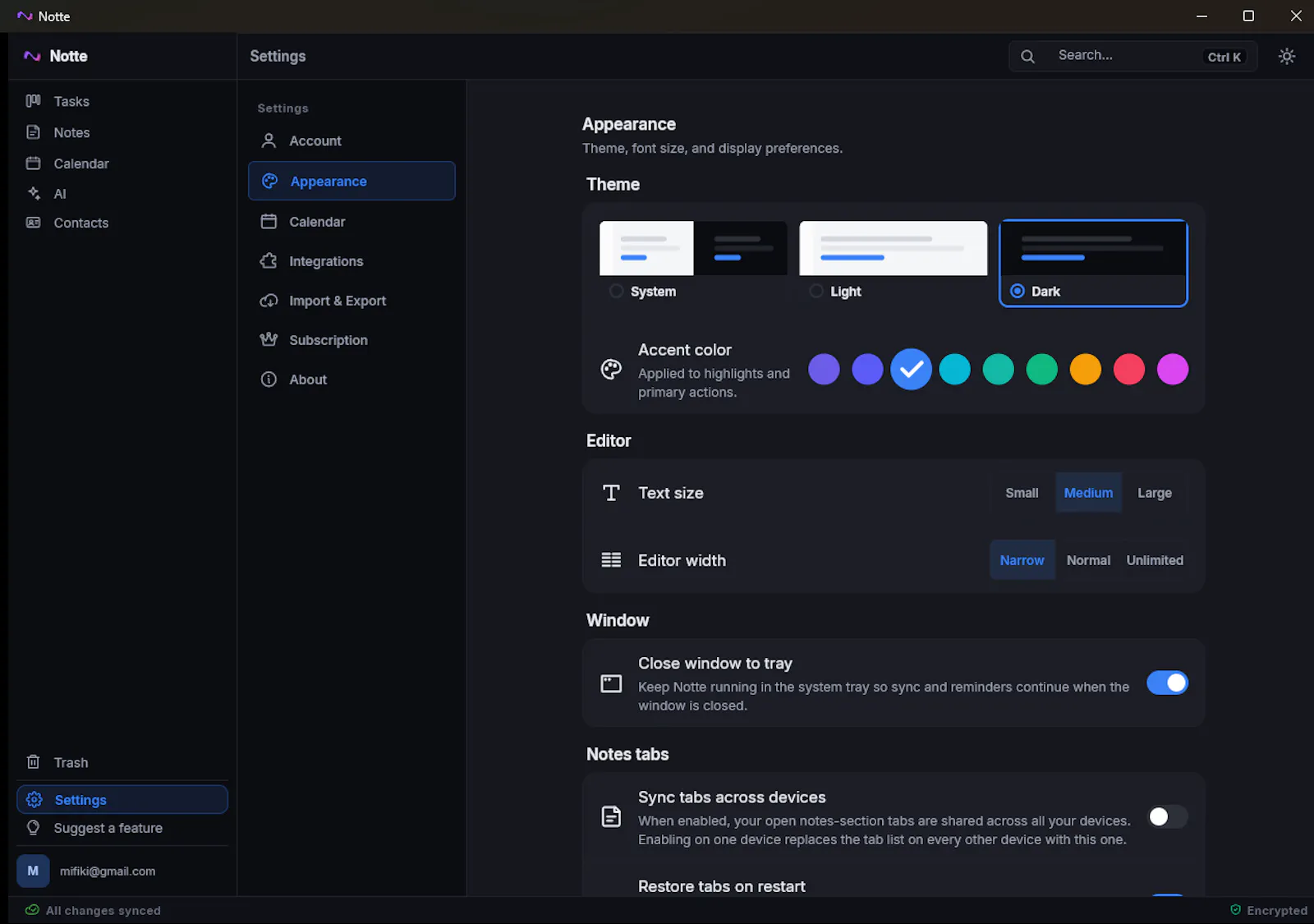
Task: Click the Calendar icon in settings list
Action: tap(269, 222)
